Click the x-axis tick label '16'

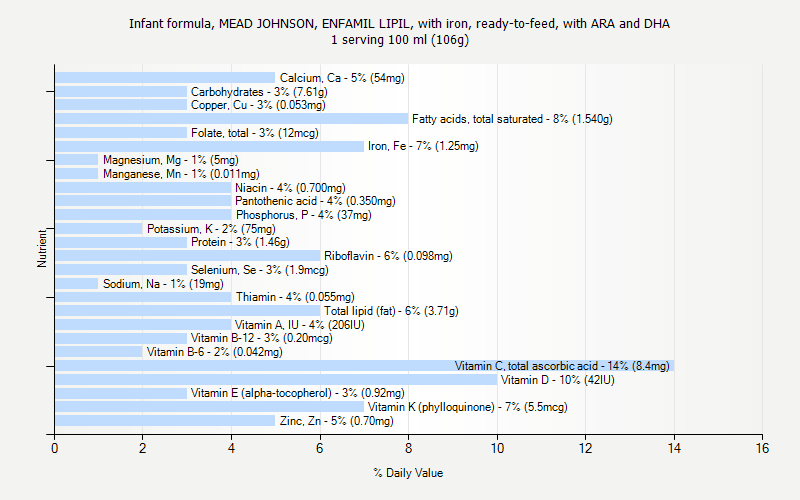pos(762,448)
